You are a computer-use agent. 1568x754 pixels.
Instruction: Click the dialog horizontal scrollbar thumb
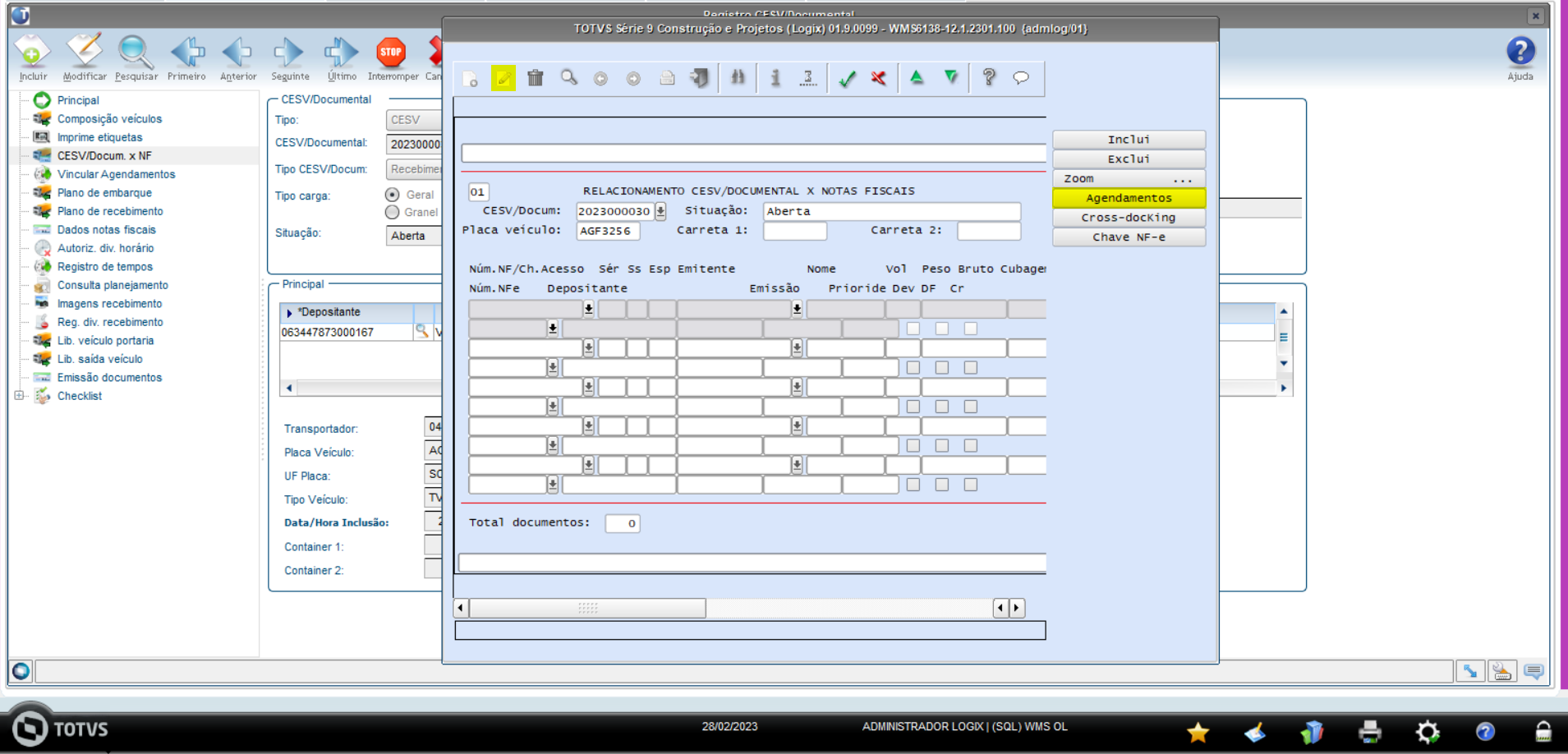coord(587,608)
